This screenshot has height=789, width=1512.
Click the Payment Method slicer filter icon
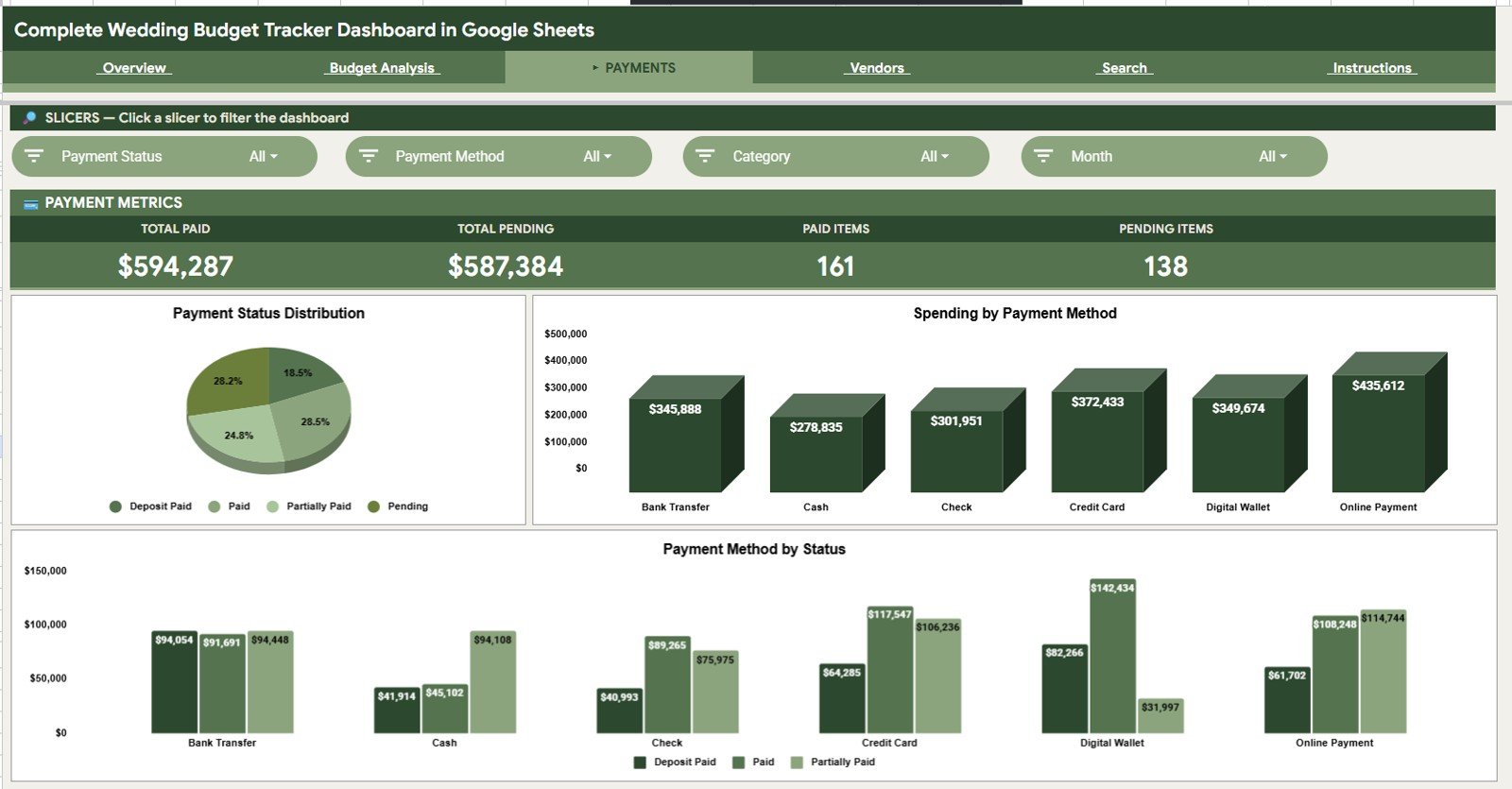point(369,156)
